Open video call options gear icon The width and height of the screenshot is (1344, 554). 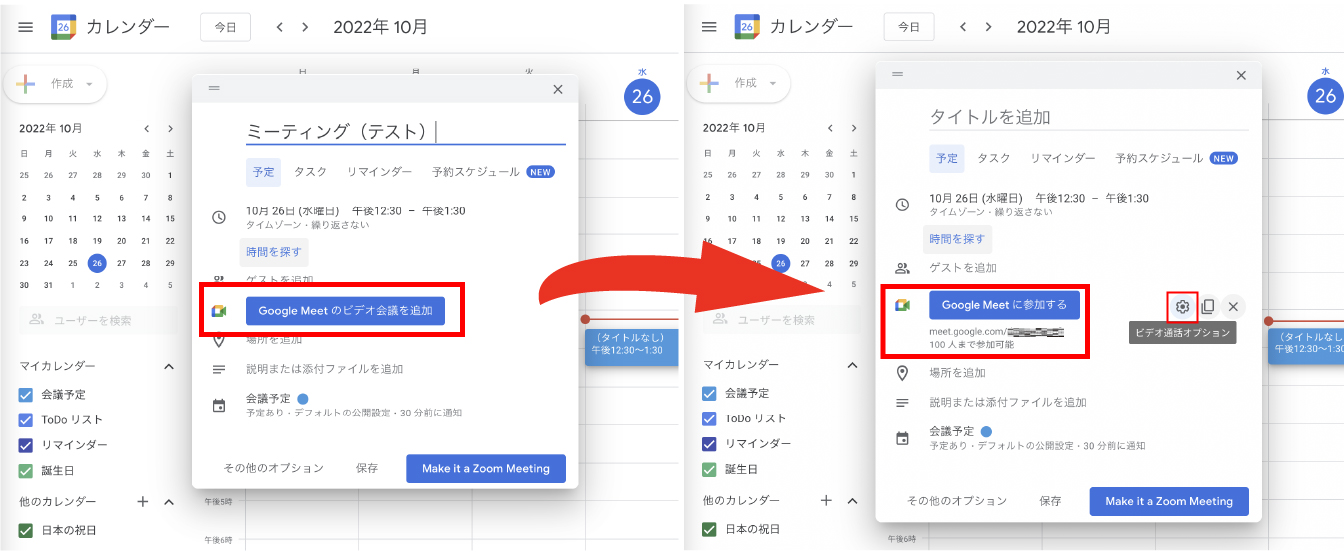[1182, 307]
